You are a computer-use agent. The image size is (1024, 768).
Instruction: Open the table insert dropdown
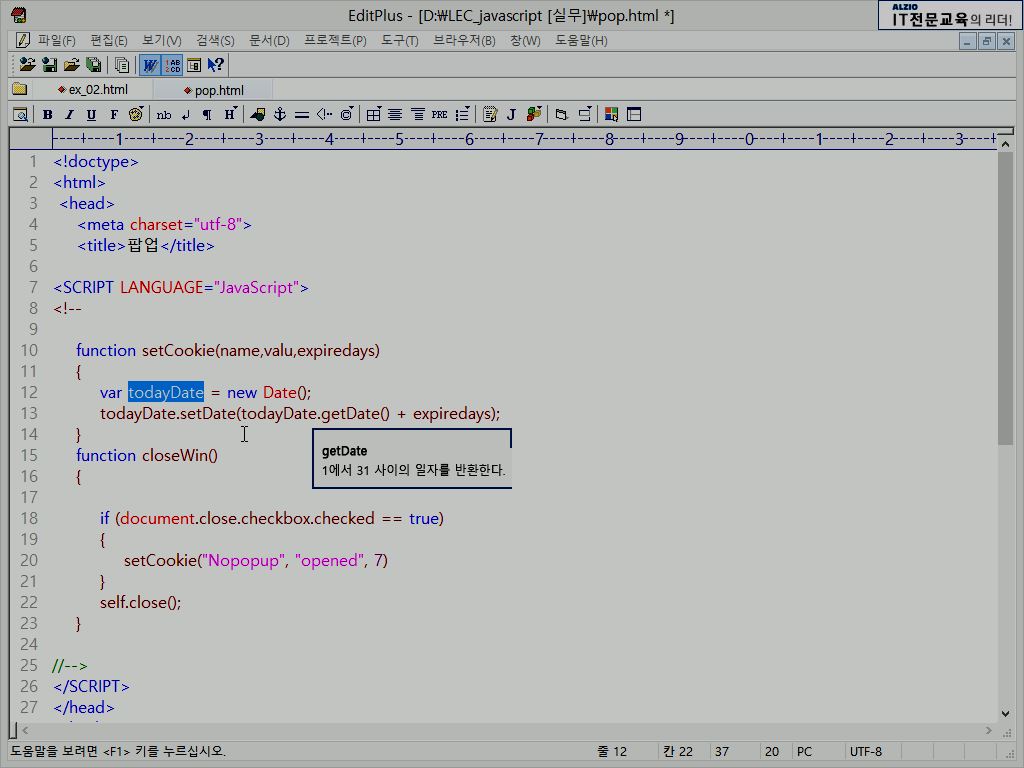tap(374, 115)
